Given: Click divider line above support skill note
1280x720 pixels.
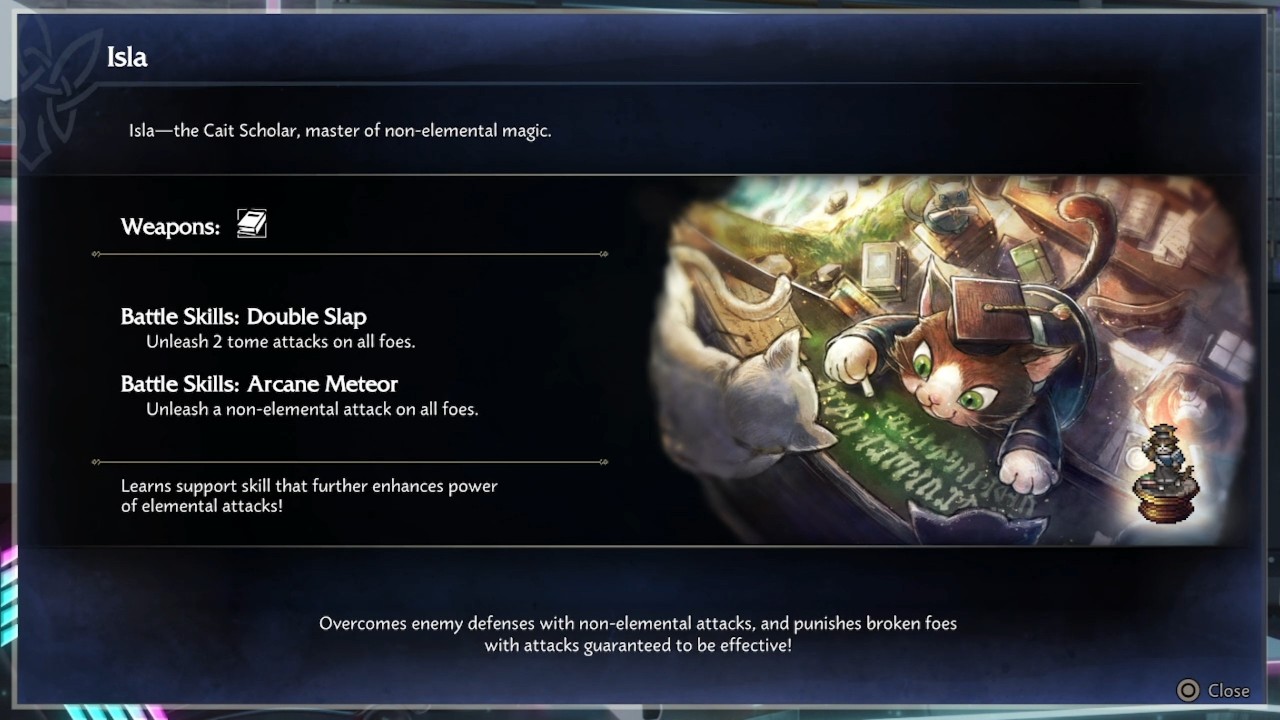Looking at the screenshot, I should coord(350,462).
